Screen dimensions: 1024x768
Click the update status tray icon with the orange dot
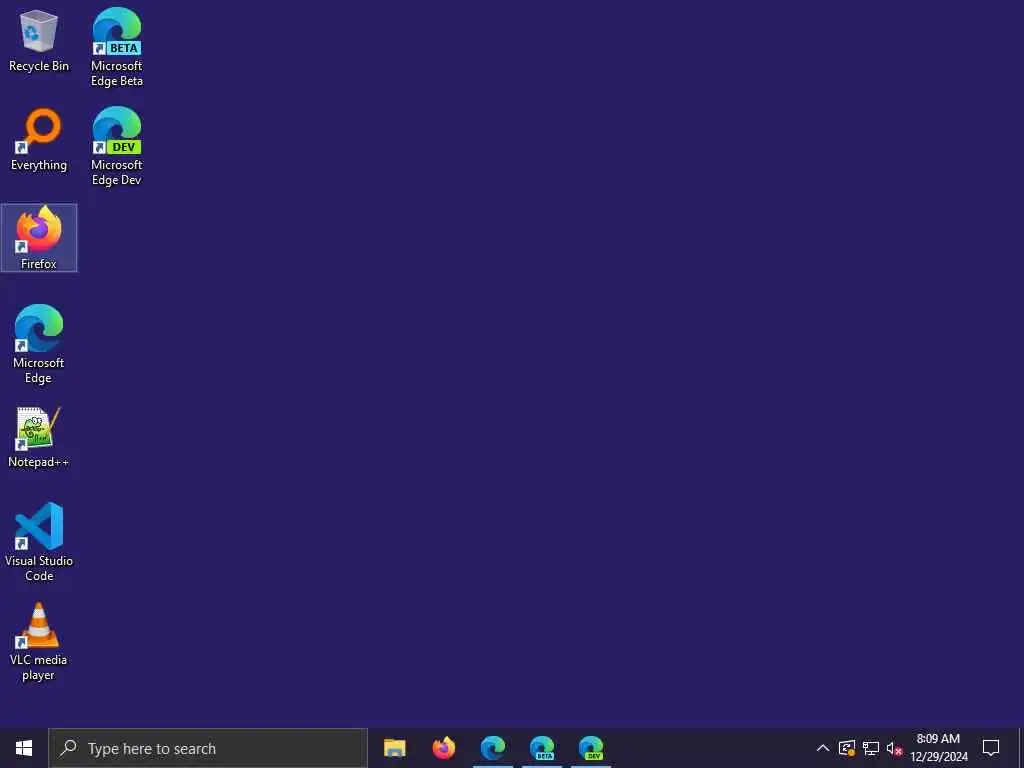847,748
